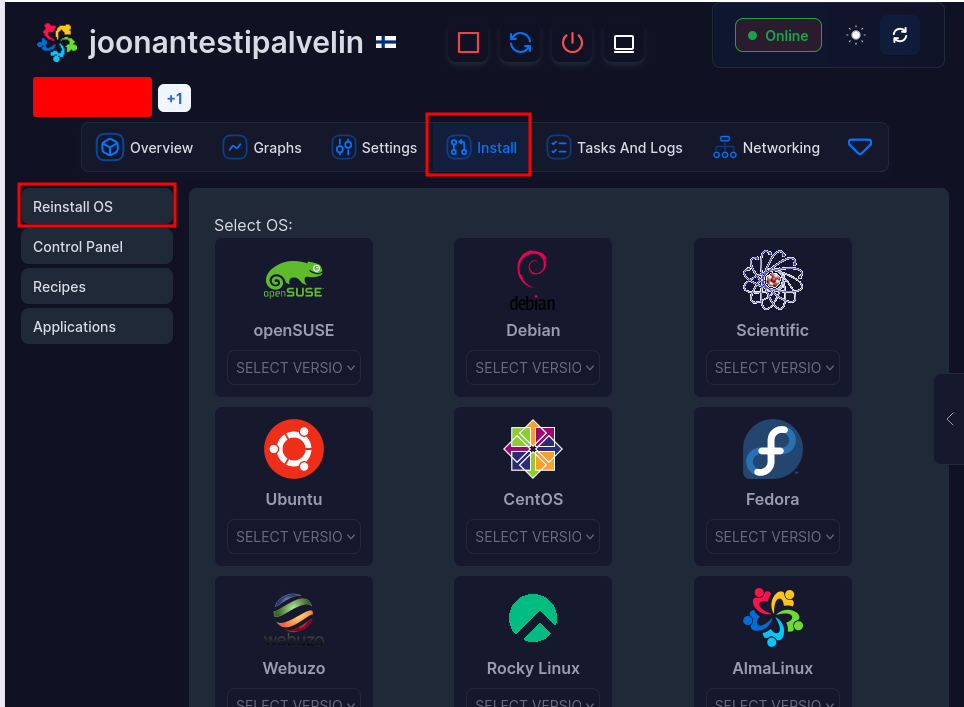Click the Overview cube icon

point(109,148)
